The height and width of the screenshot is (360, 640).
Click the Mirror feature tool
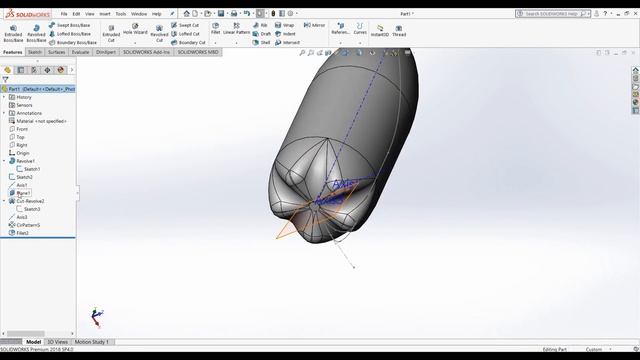[x=314, y=25]
